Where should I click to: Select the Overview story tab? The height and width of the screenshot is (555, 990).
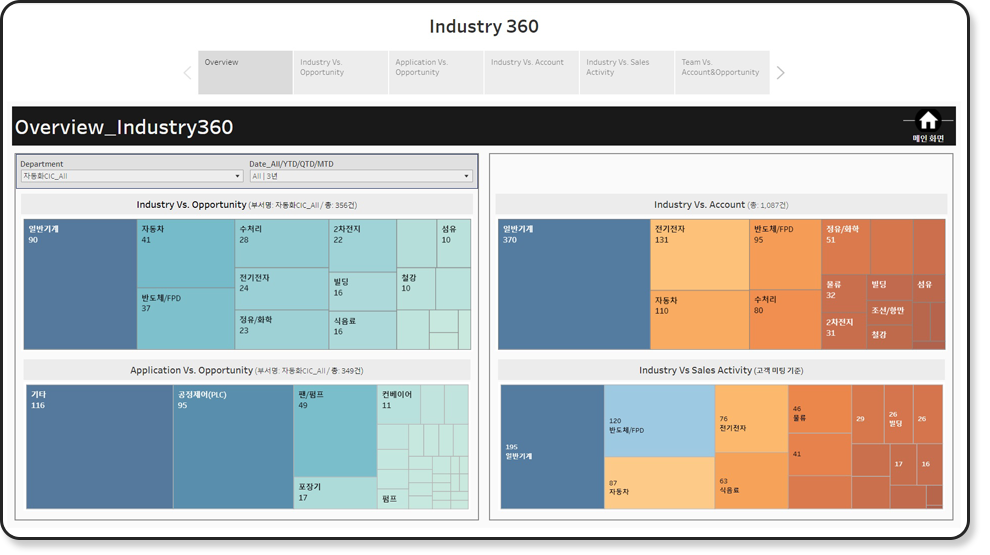245,73
